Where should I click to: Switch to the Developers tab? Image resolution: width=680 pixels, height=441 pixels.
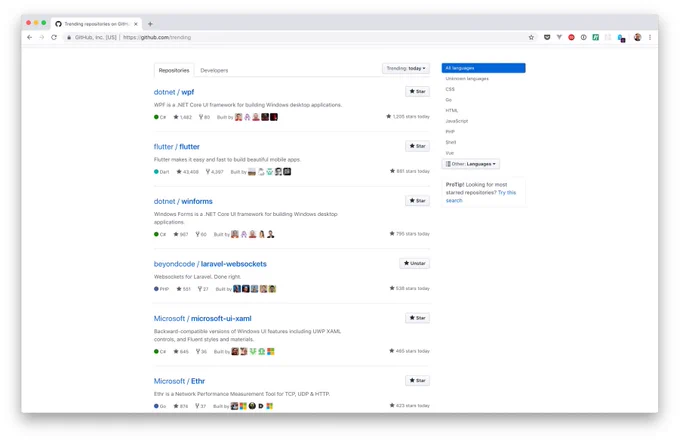[x=214, y=70]
